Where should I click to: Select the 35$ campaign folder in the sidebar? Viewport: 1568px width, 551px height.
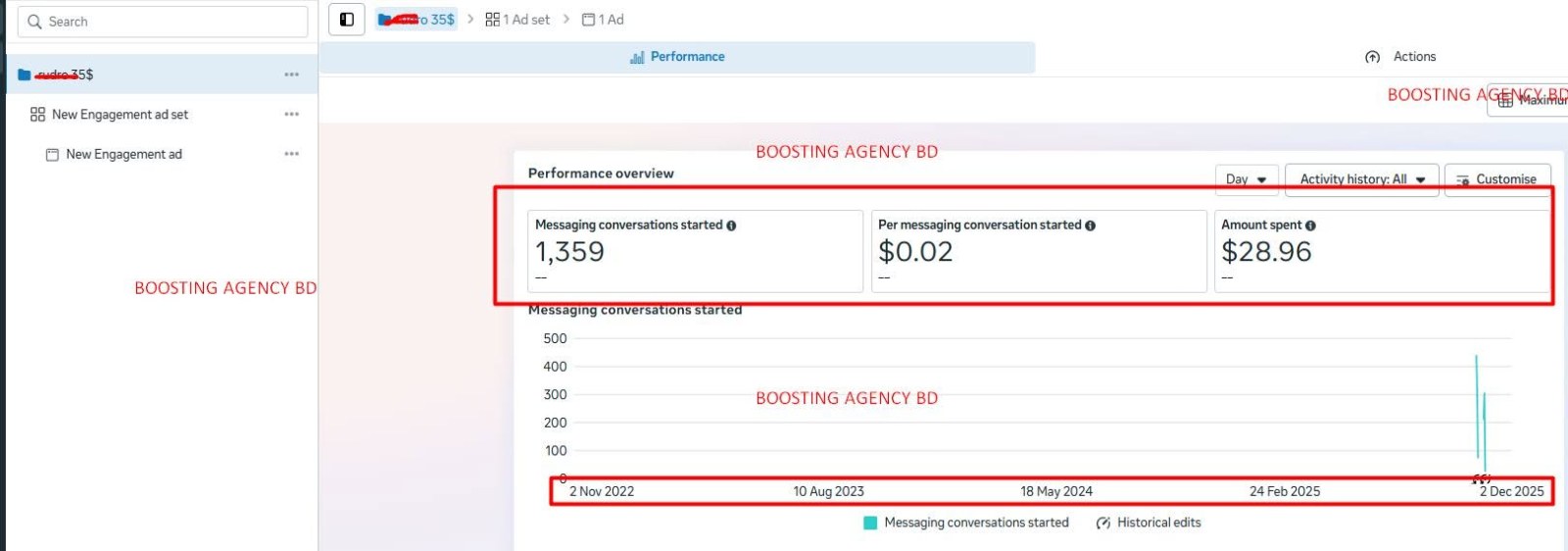(x=162, y=75)
